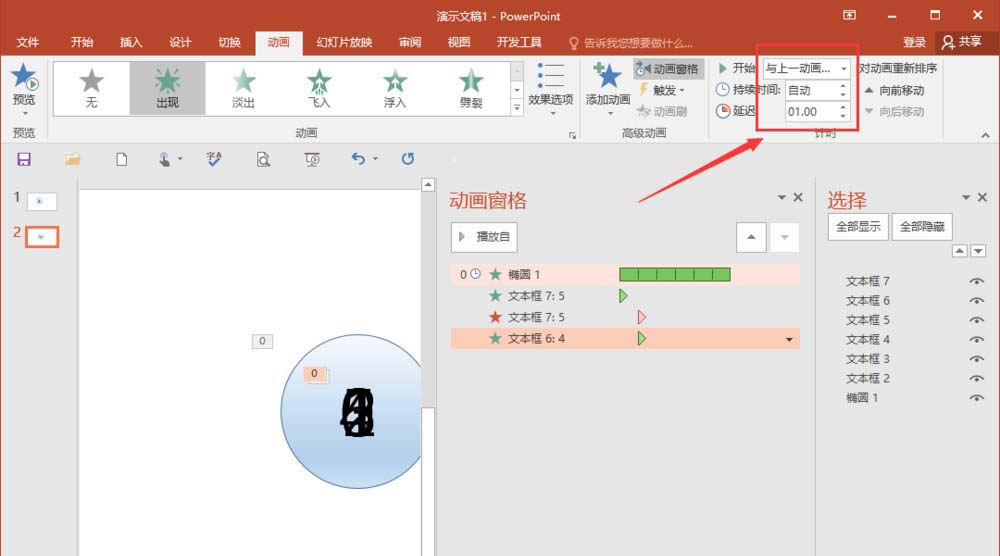The width and height of the screenshot is (1000, 556).
Task: Click the Duration (持续时间) input field
Action: [x=811, y=90]
